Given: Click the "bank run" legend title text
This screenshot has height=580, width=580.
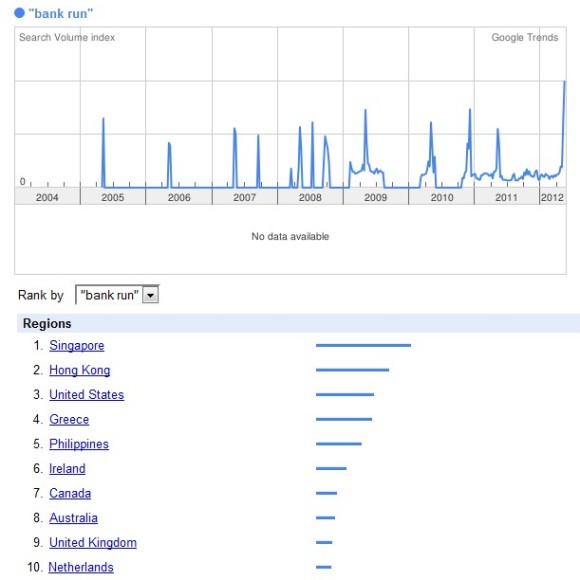Looking at the screenshot, I should (61, 13).
